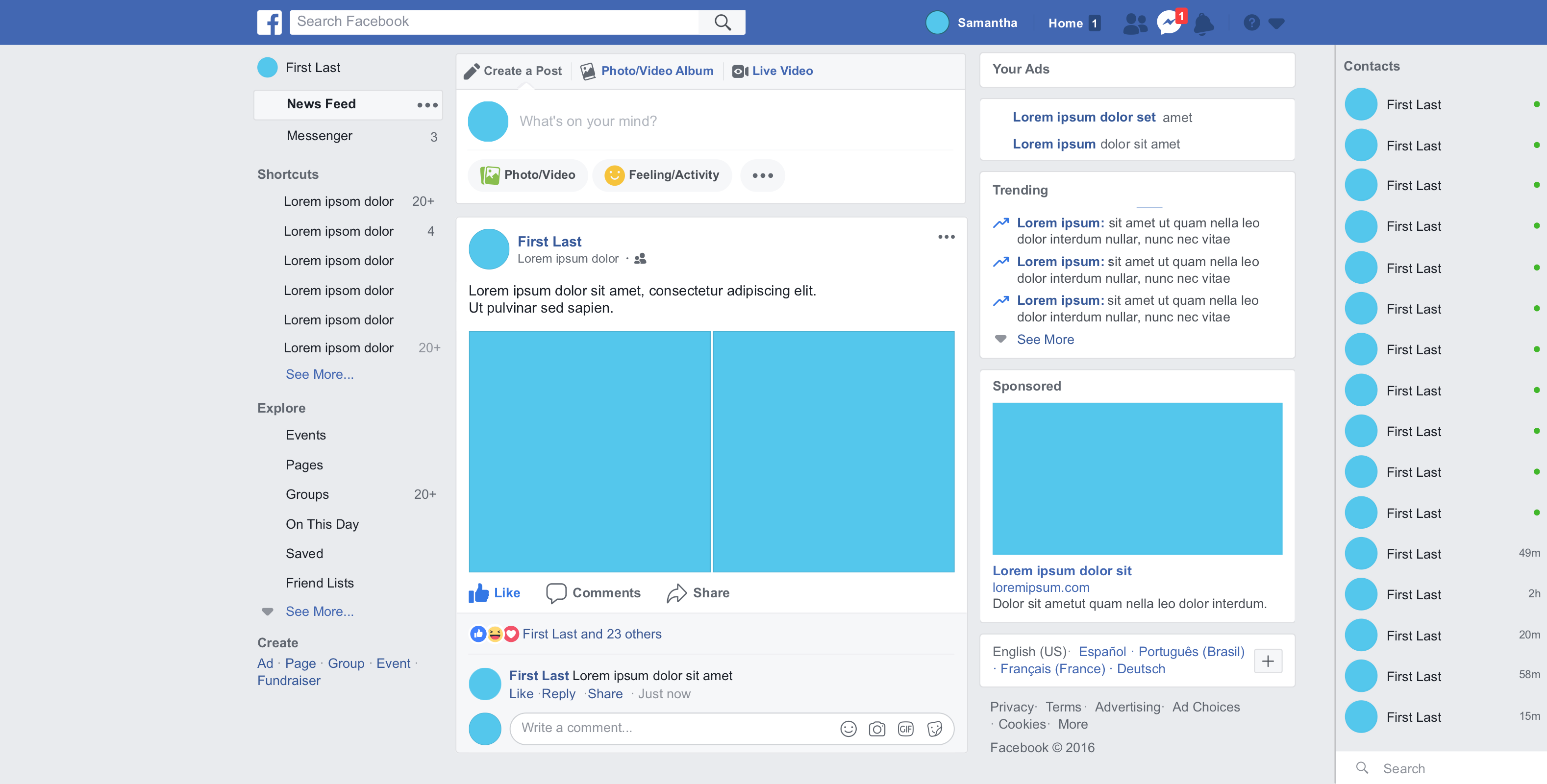
Task: Open Messenger notifications in the top bar
Action: tap(1169, 23)
